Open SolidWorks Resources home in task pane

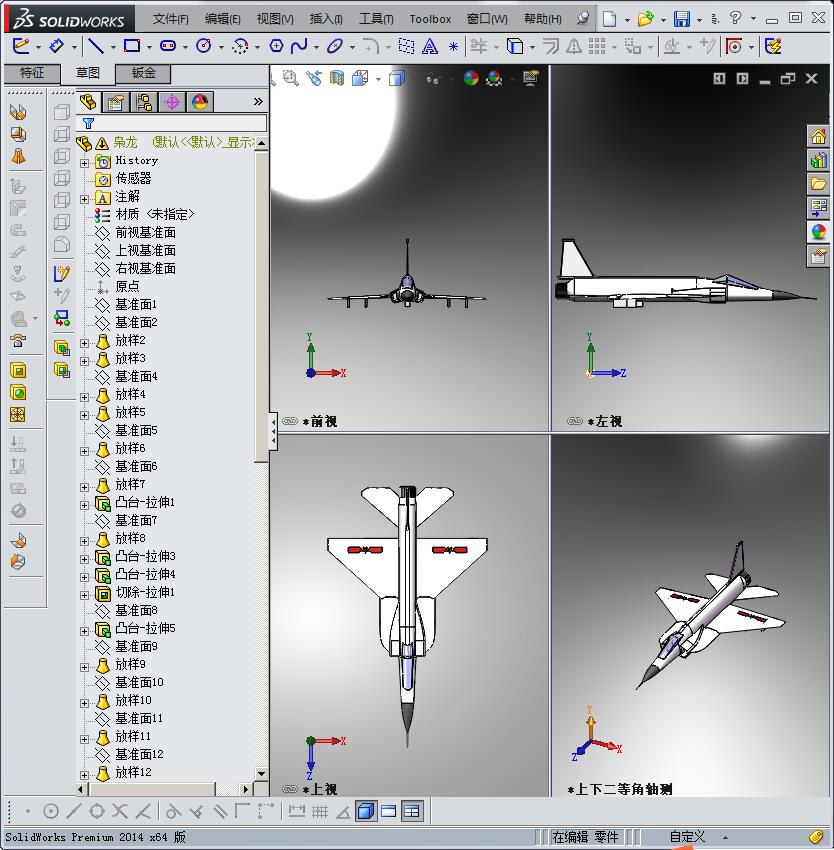click(x=818, y=136)
